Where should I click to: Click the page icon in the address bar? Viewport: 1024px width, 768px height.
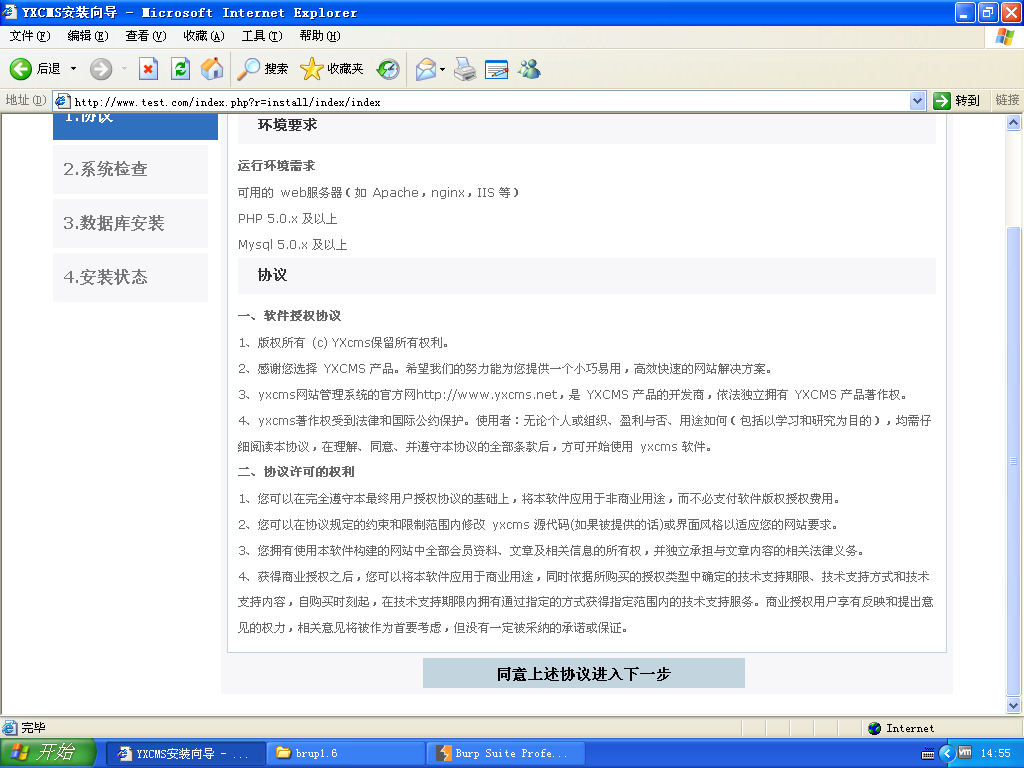[63, 101]
